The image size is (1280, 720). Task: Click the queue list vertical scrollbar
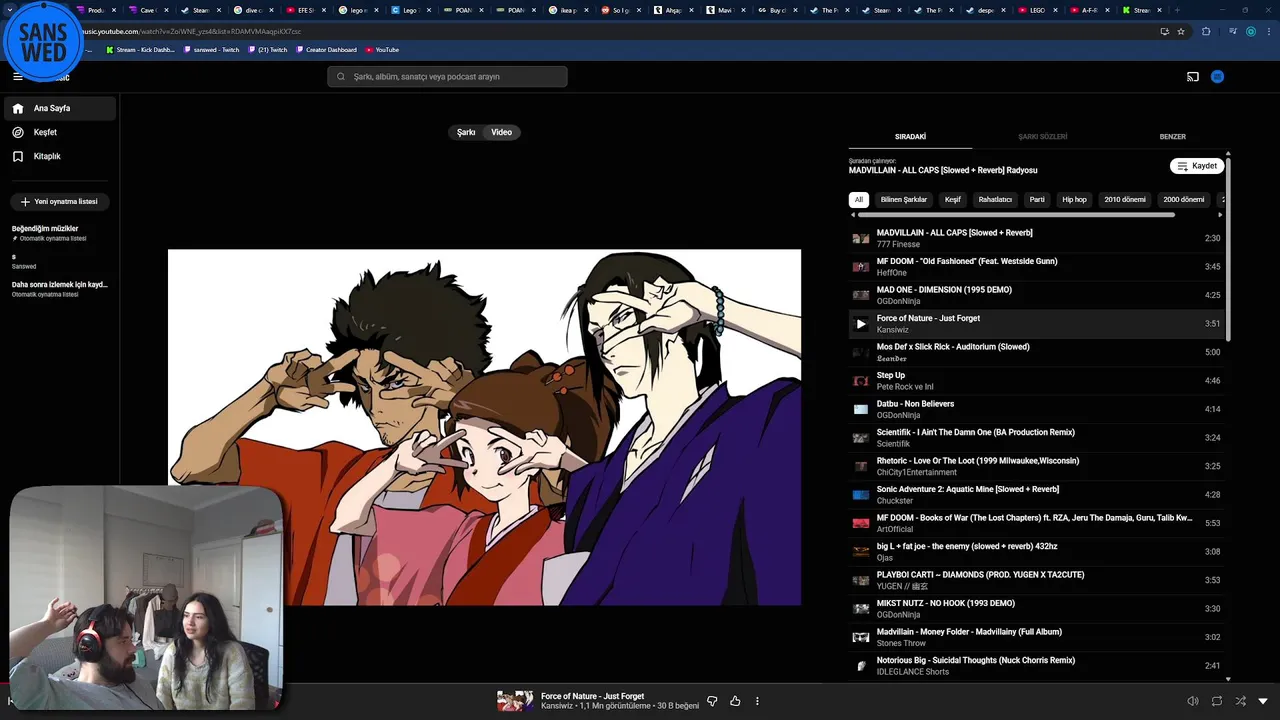tap(1227, 250)
